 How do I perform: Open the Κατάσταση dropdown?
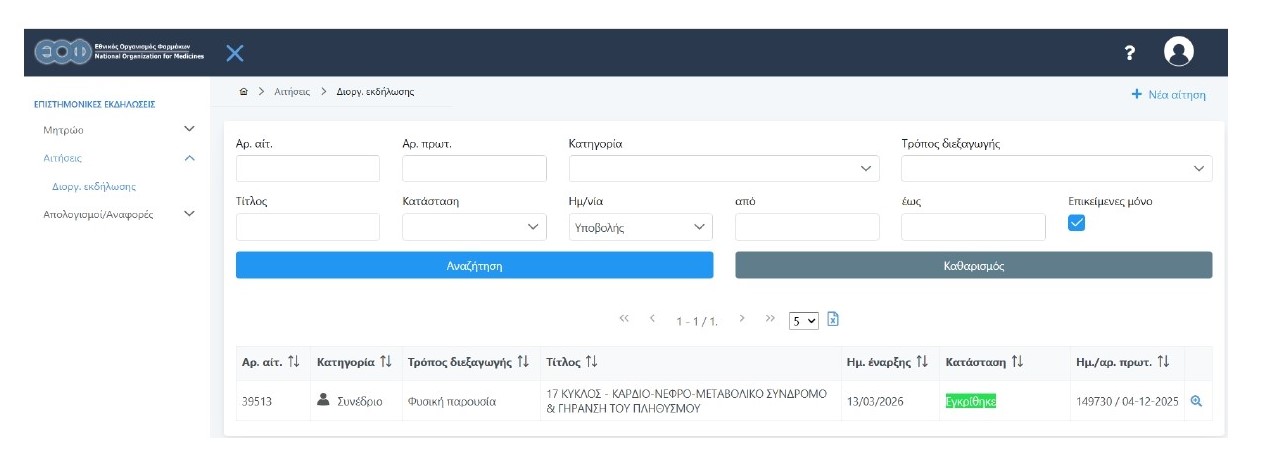tap(474, 227)
